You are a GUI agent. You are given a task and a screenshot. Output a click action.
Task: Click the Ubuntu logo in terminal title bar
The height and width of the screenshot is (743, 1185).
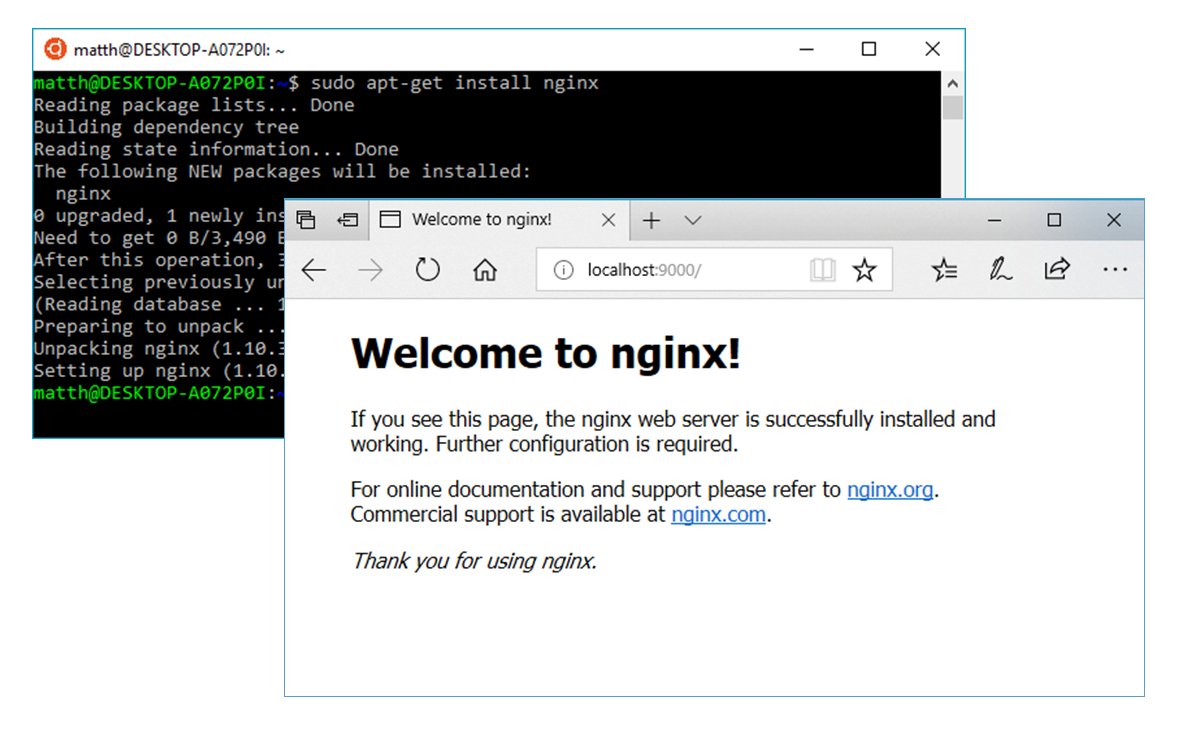55,48
